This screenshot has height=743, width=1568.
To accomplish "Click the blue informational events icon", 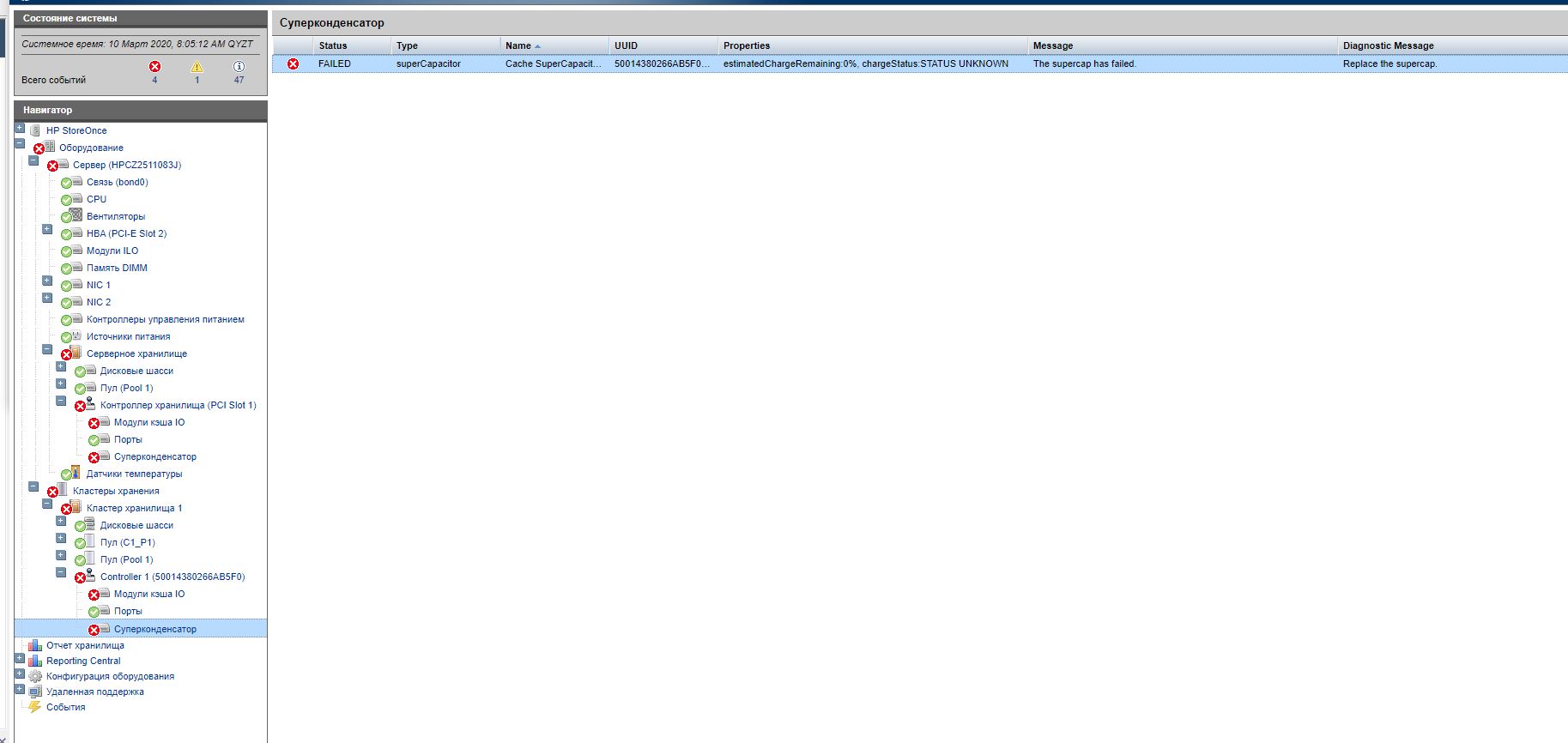I will click(x=239, y=66).
